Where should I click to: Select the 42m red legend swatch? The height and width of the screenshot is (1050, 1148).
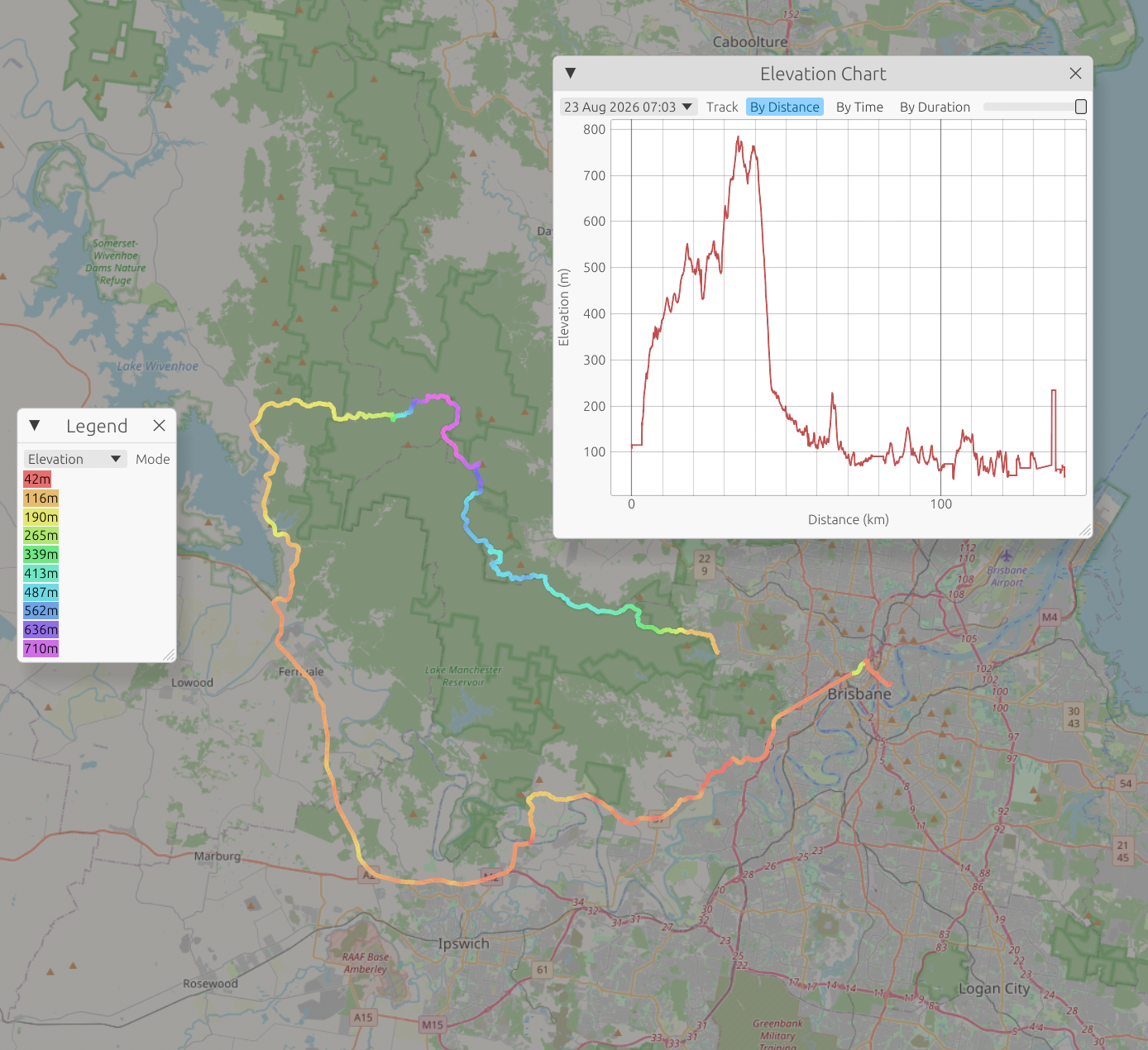(x=37, y=480)
